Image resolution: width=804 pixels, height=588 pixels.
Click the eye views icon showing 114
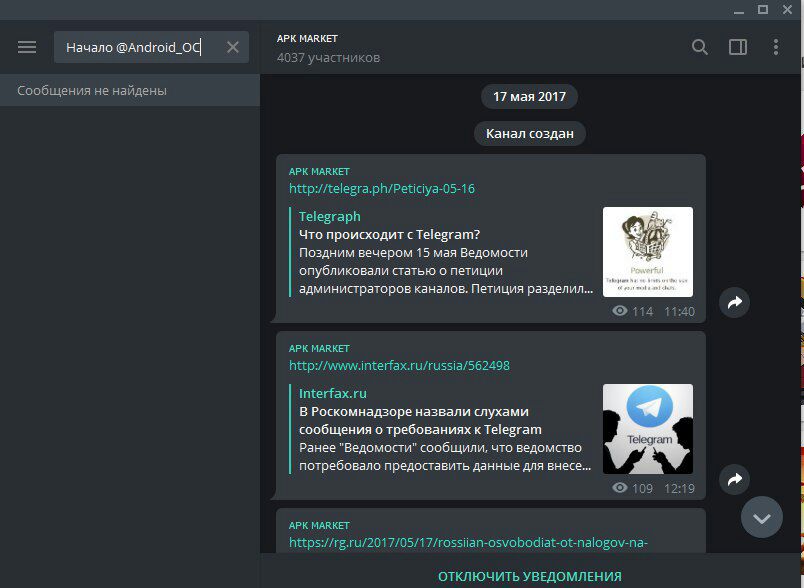pos(619,311)
